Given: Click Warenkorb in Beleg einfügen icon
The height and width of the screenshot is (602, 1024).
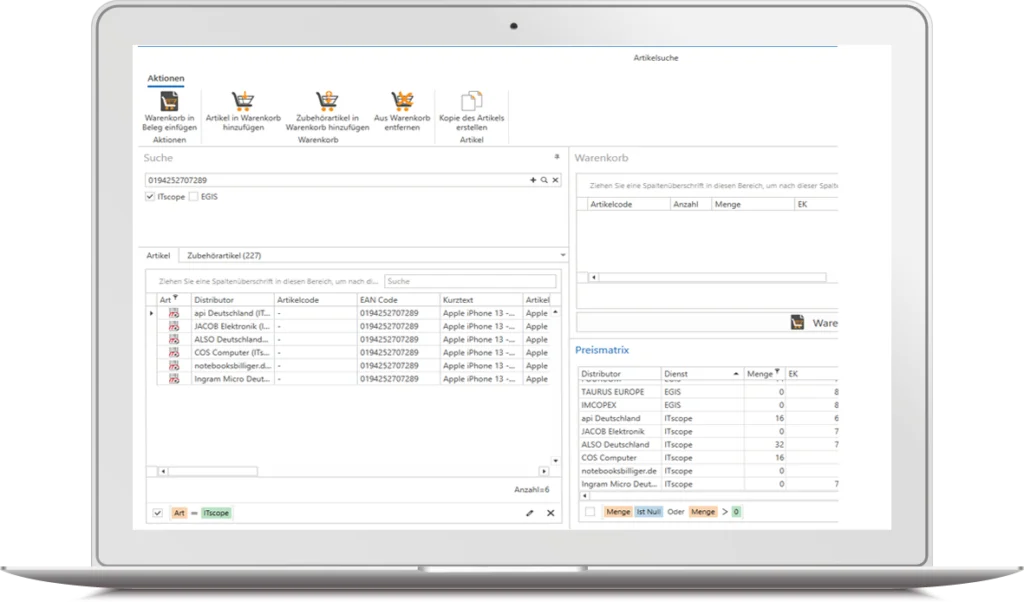Looking at the screenshot, I should (169, 102).
